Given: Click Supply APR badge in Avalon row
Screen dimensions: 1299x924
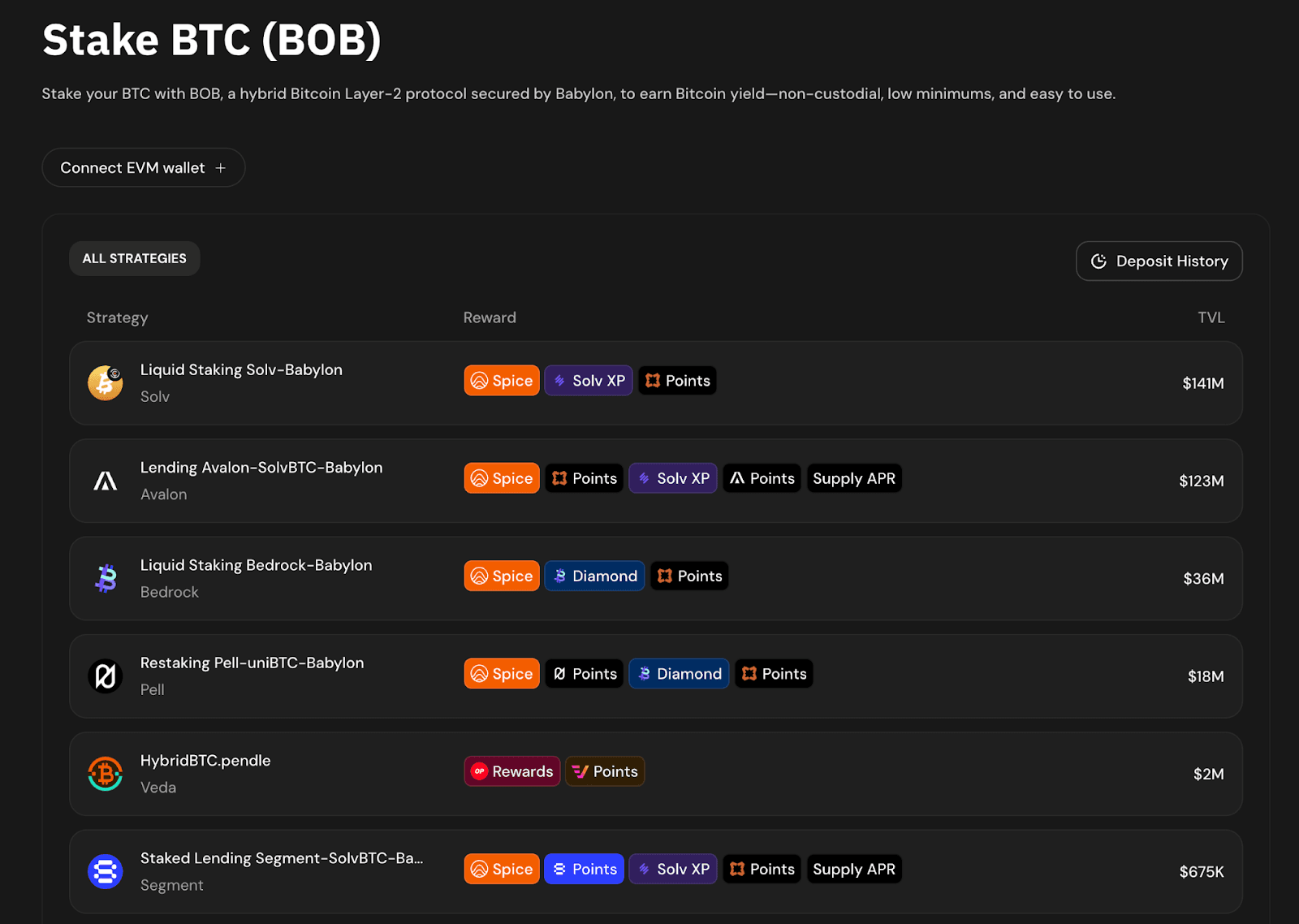Looking at the screenshot, I should [853, 478].
